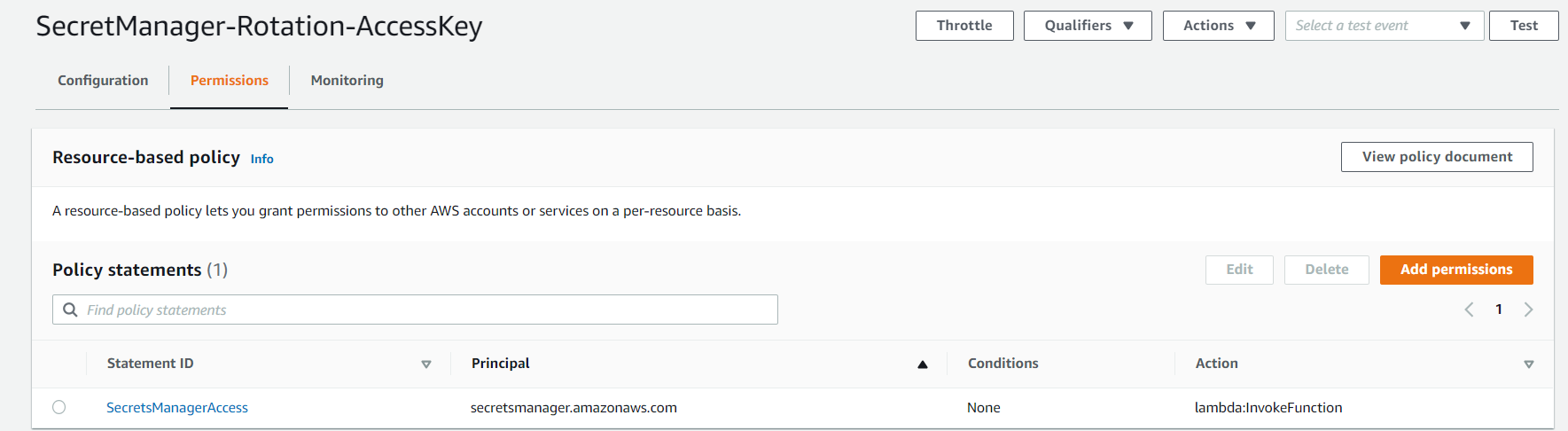Viewport: 1568px width, 431px height.
Task: Select the Permissions tab
Action: pos(229,81)
